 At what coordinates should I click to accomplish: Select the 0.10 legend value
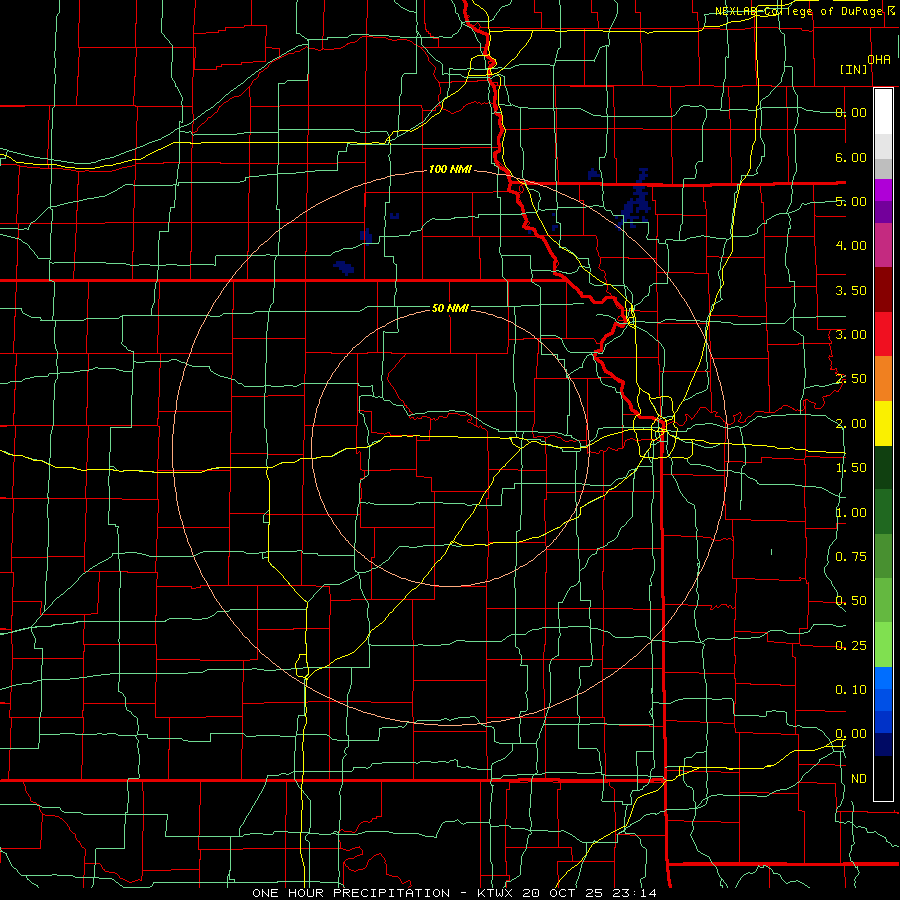tap(851, 690)
